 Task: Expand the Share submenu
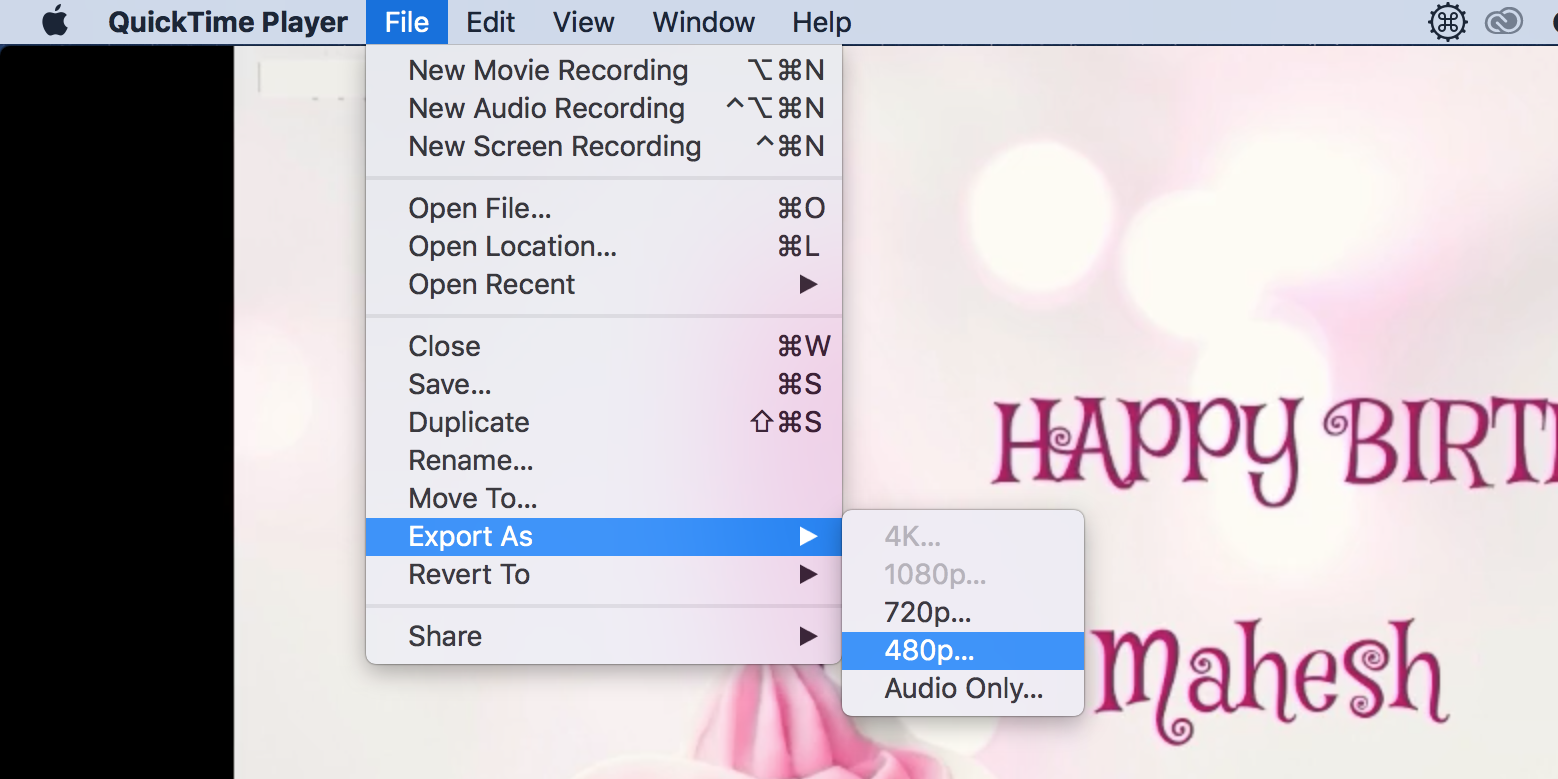pyautogui.click(x=444, y=636)
